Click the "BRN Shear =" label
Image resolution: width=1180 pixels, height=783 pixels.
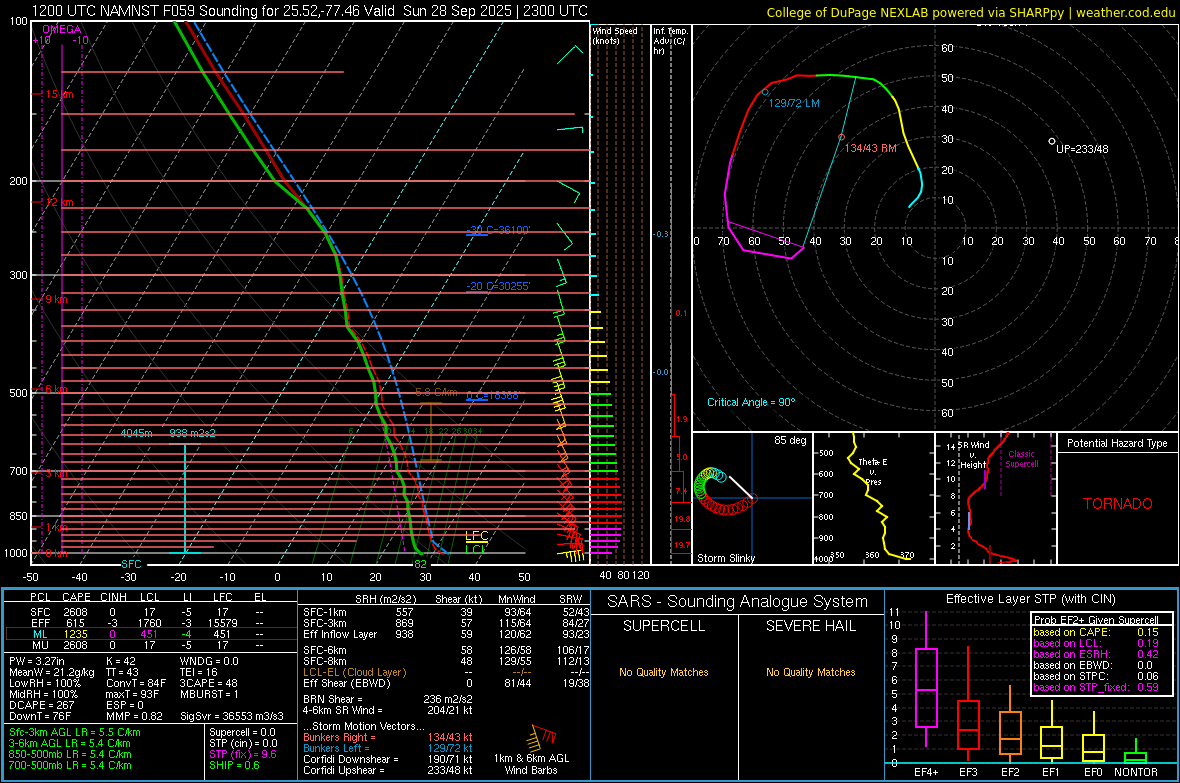[333, 699]
